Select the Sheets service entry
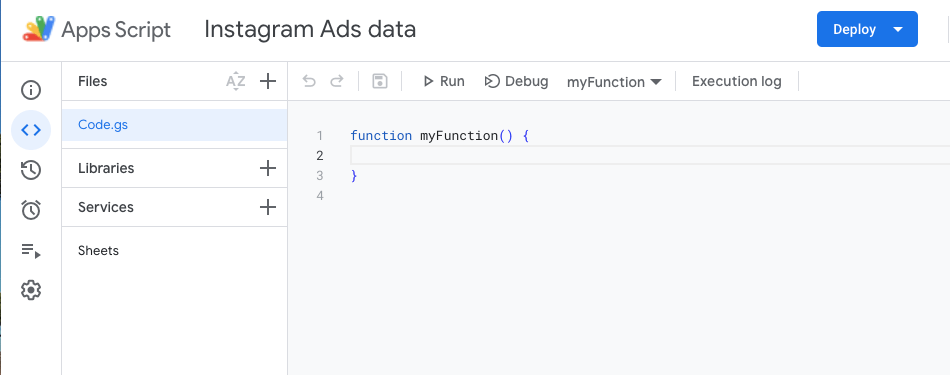The height and width of the screenshot is (375, 950). tap(98, 251)
